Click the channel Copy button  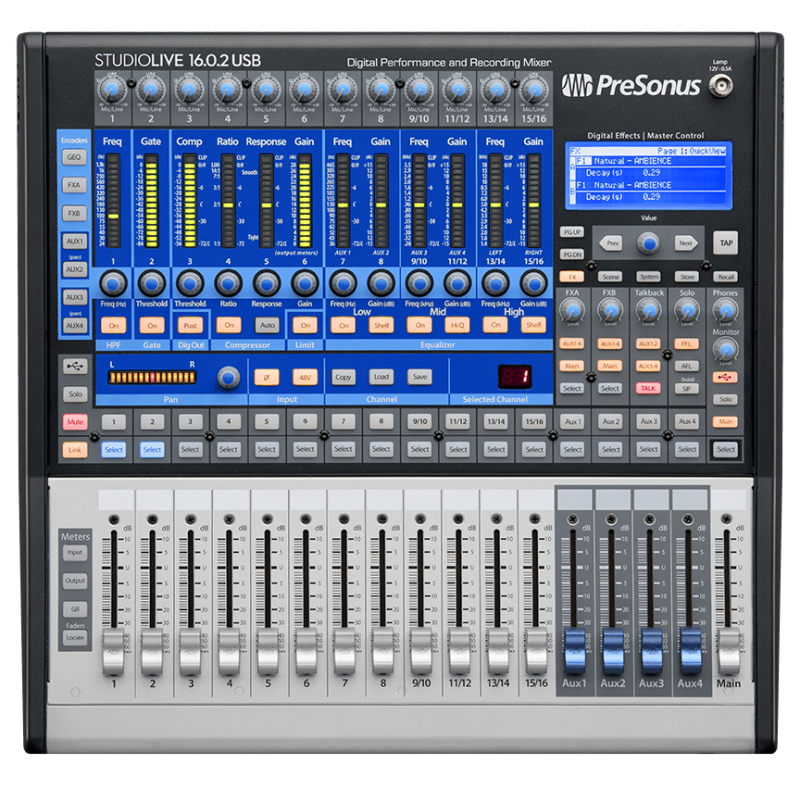click(343, 377)
